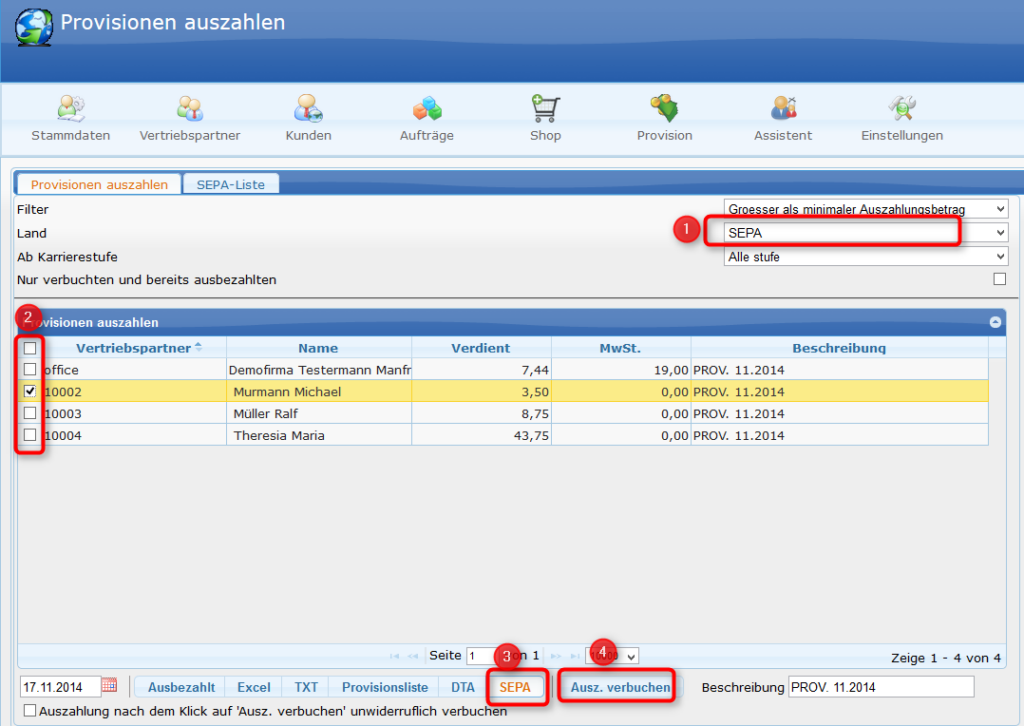The image size is (1024, 726).
Task: Launch the Assistent icon
Action: (783, 109)
